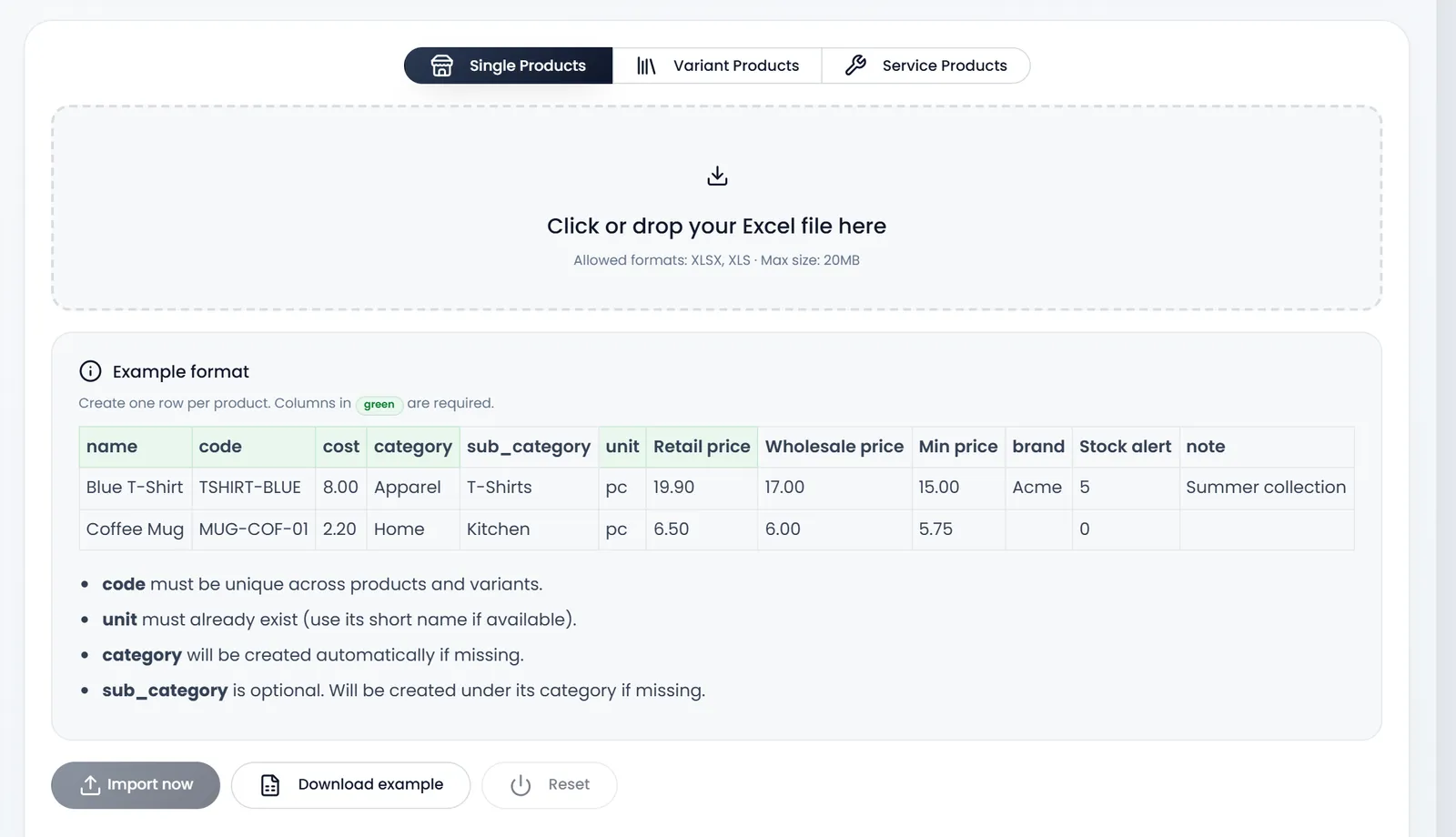Click the Summer collection note cell
This screenshot has width=1456, height=837.
pyautogui.click(x=1267, y=488)
